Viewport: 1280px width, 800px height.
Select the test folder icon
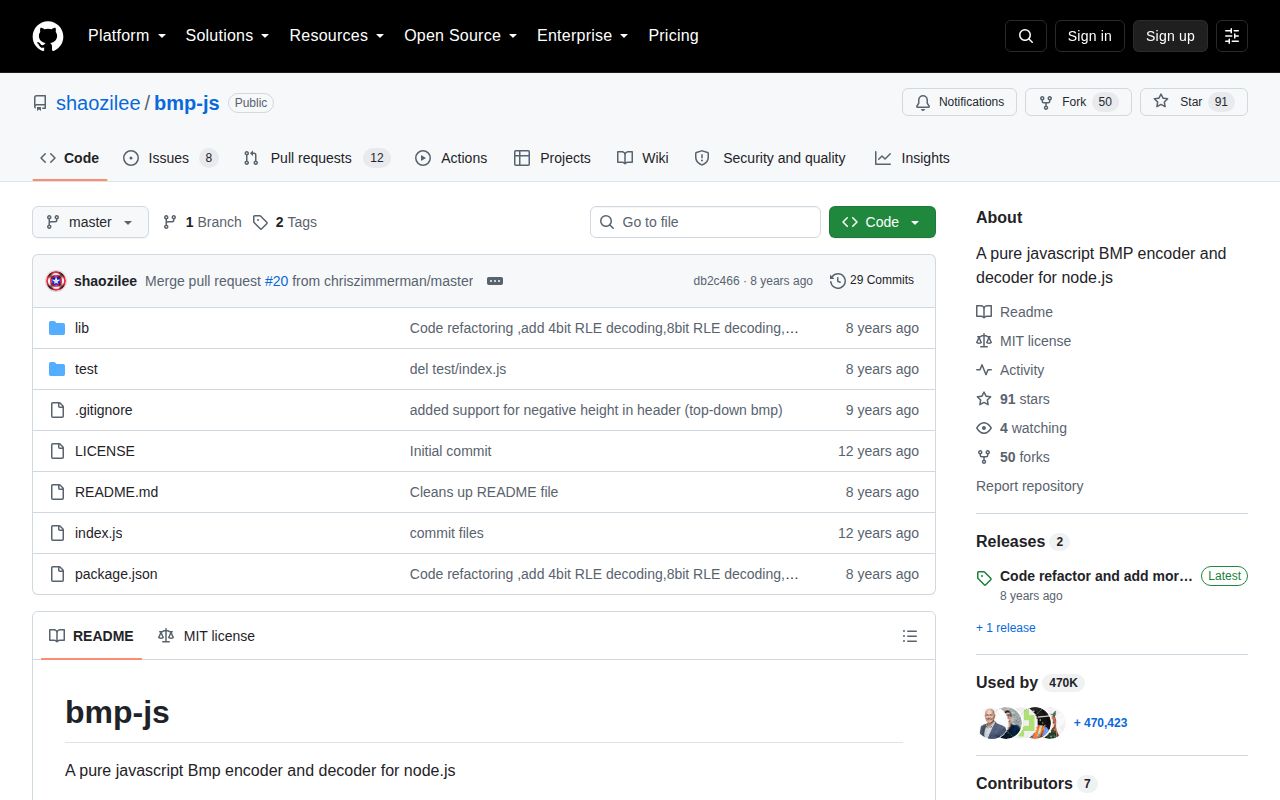point(57,369)
